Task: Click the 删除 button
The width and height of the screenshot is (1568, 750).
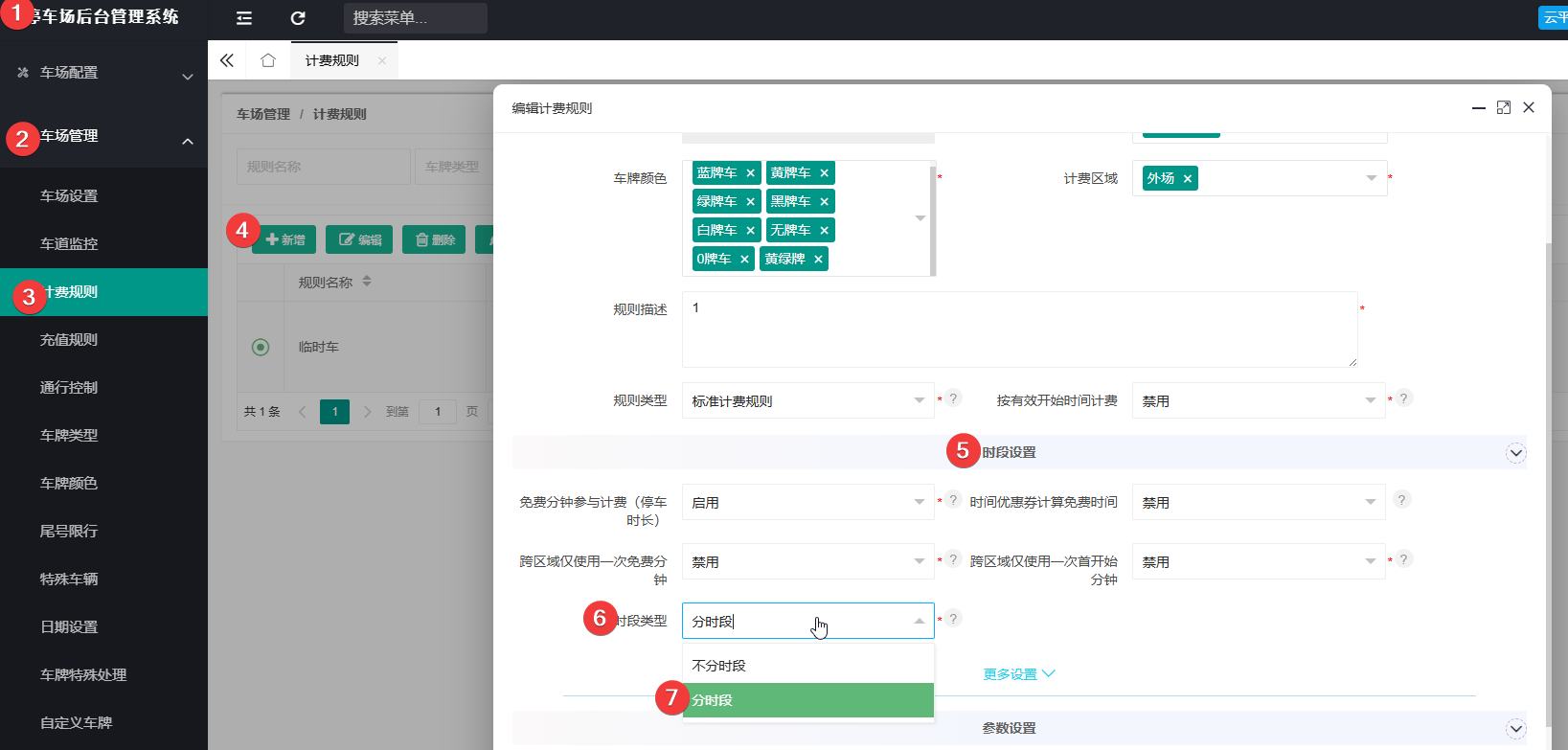Action: [x=434, y=239]
